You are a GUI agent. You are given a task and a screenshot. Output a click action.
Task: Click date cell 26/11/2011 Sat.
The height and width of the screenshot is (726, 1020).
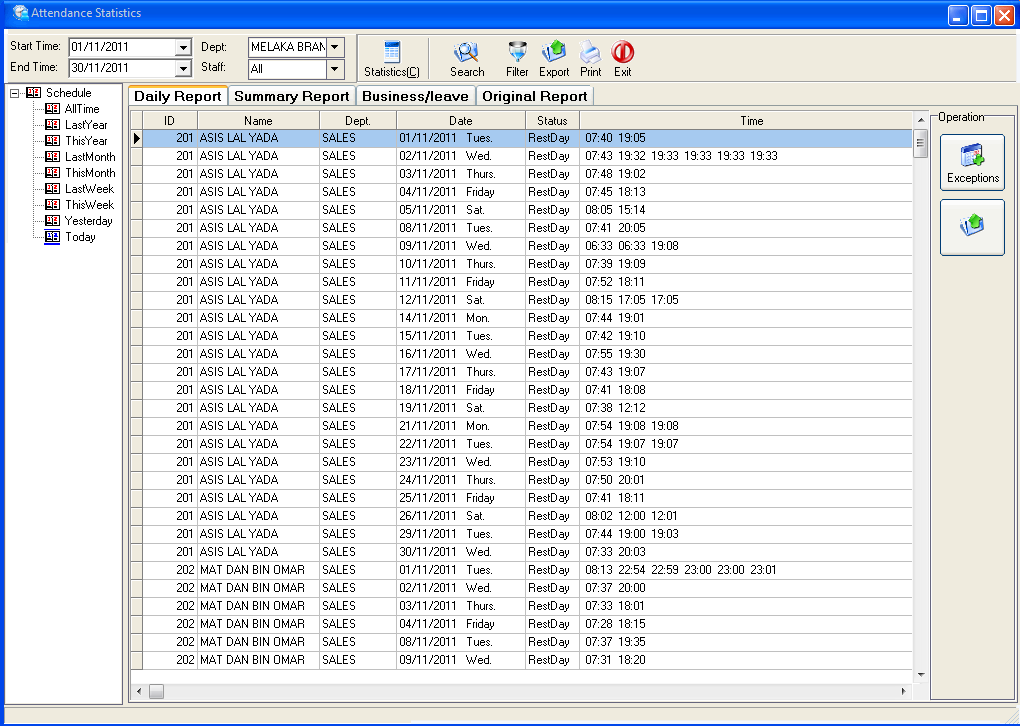(x=461, y=516)
